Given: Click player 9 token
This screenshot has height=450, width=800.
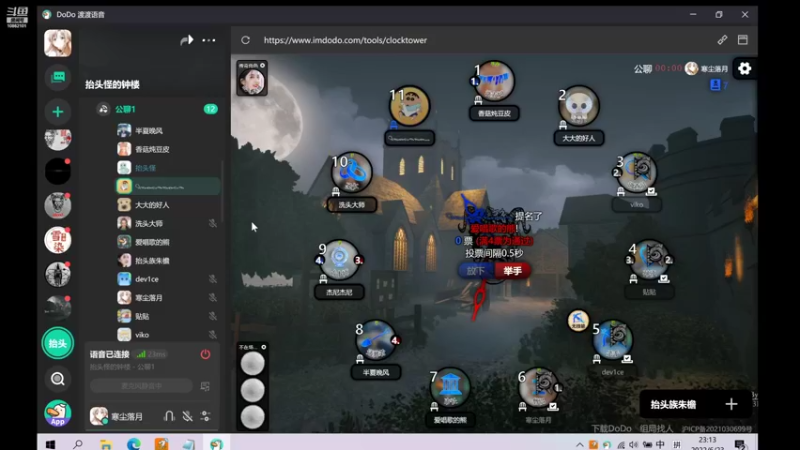Looking at the screenshot, I should tap(339, 260).
